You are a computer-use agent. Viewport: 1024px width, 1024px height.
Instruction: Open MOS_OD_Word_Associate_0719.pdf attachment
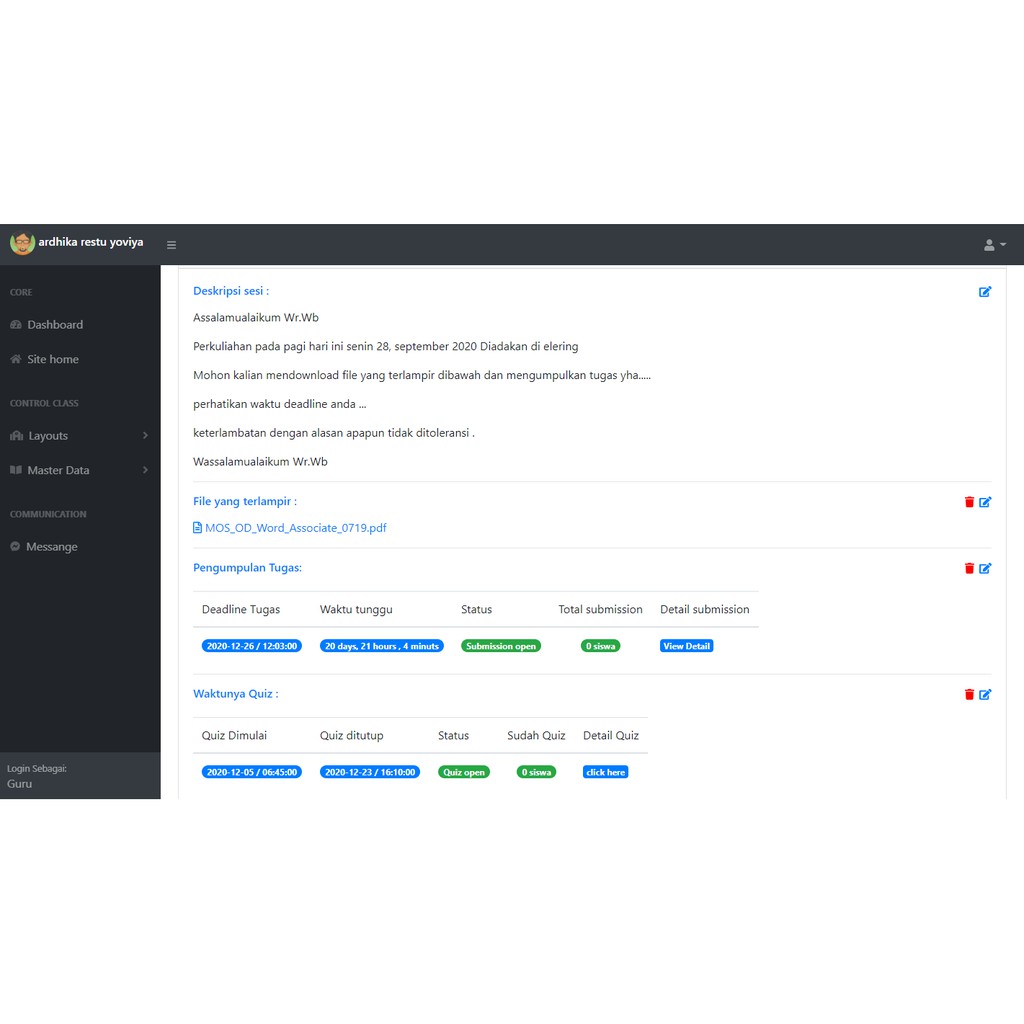295,528
